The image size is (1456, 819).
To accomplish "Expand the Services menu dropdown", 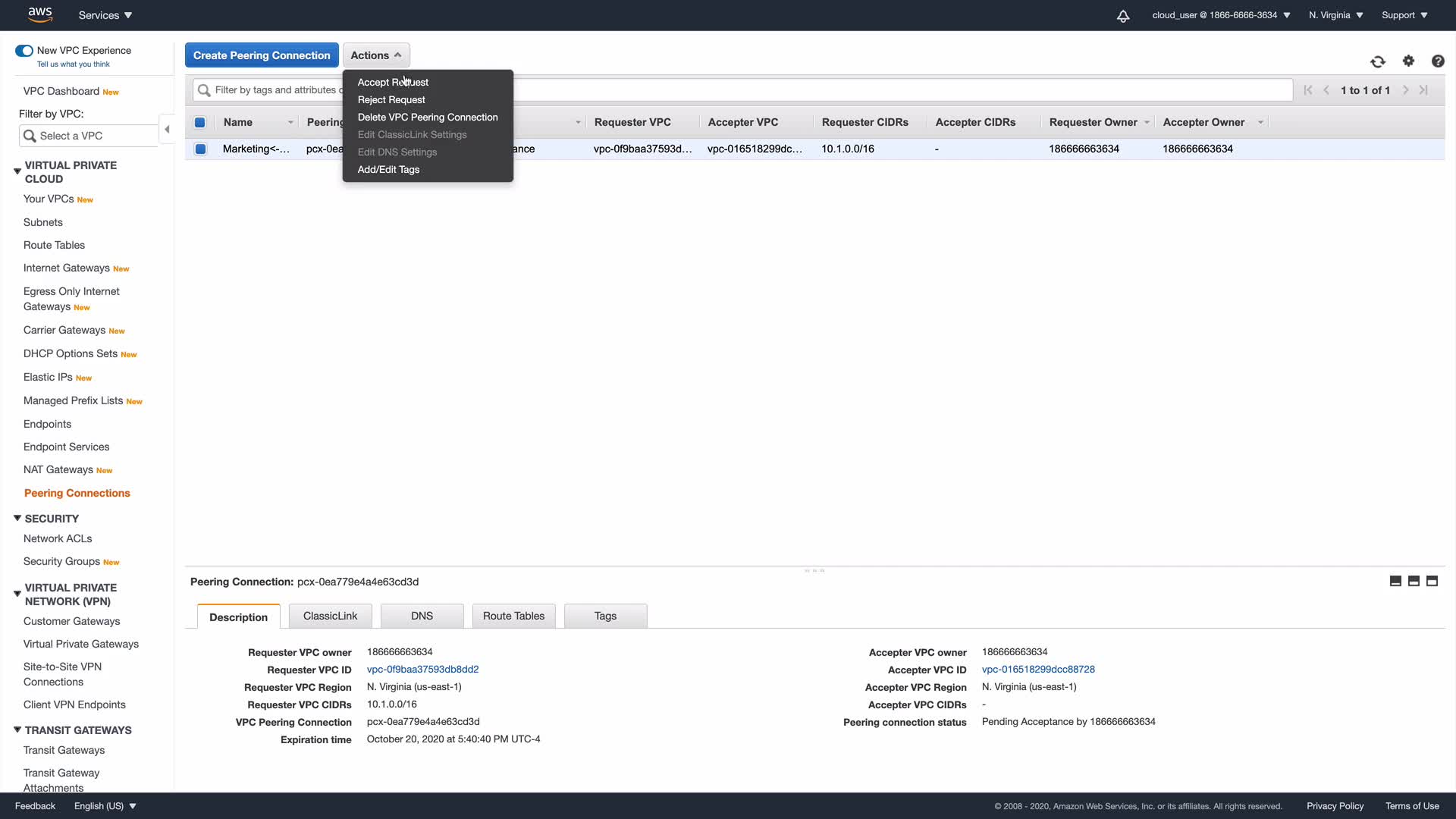I will 105,15.
